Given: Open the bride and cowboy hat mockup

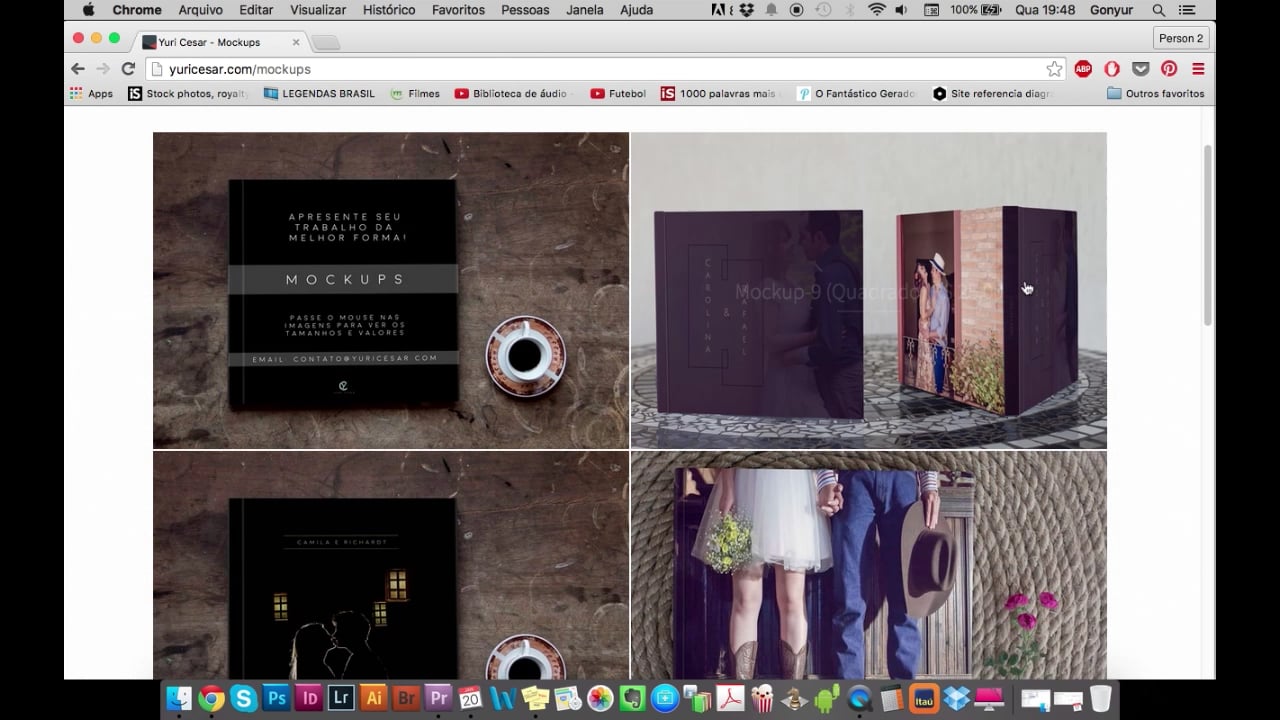Looking at the screenshot, I should [869, 565].
